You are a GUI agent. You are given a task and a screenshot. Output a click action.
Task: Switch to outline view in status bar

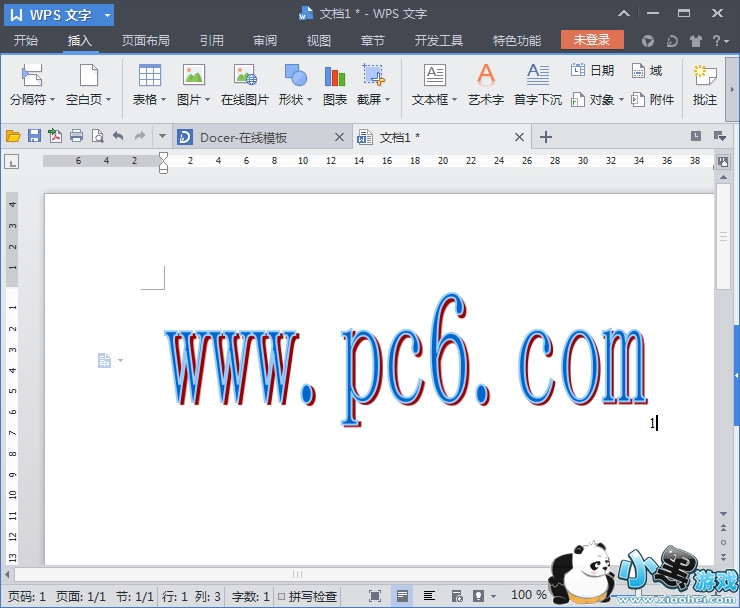(x=429, y=596)
